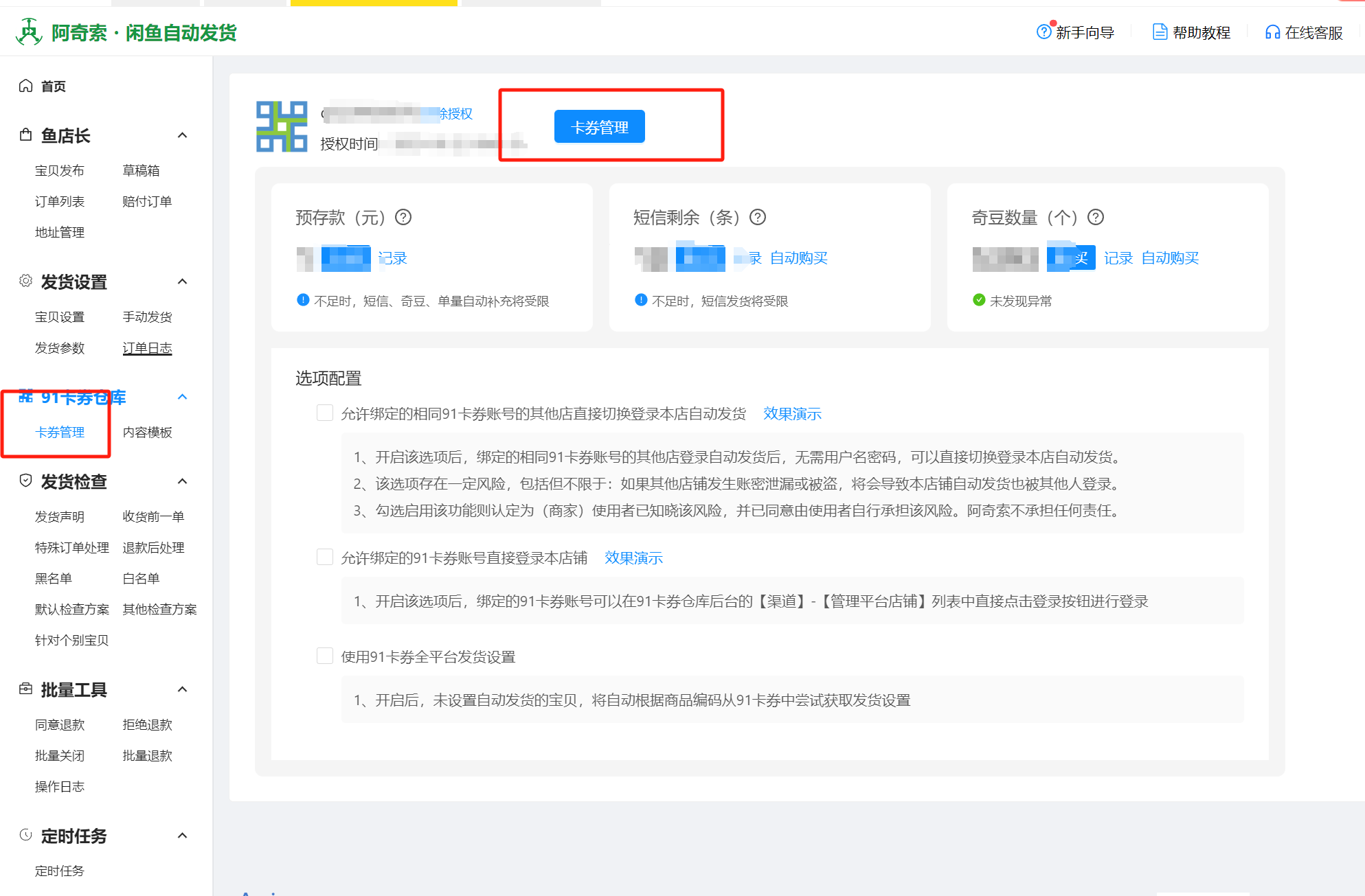Open 草稿箱 in sidebar

[x=141, y=170]
